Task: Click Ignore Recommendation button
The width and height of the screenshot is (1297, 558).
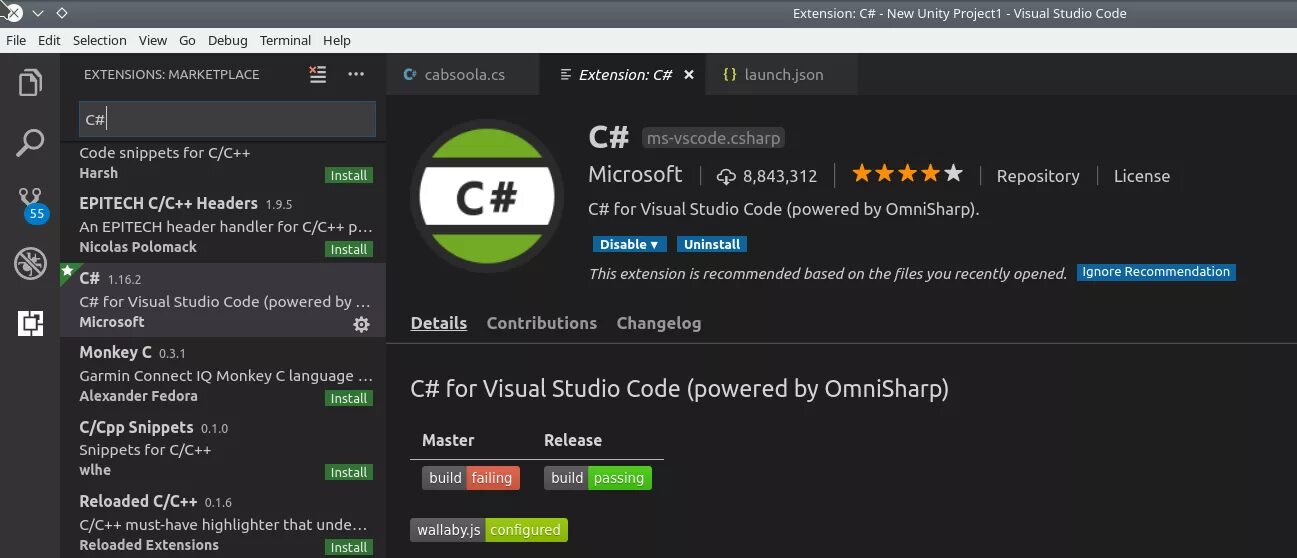Action: (x=1156, y=272)
